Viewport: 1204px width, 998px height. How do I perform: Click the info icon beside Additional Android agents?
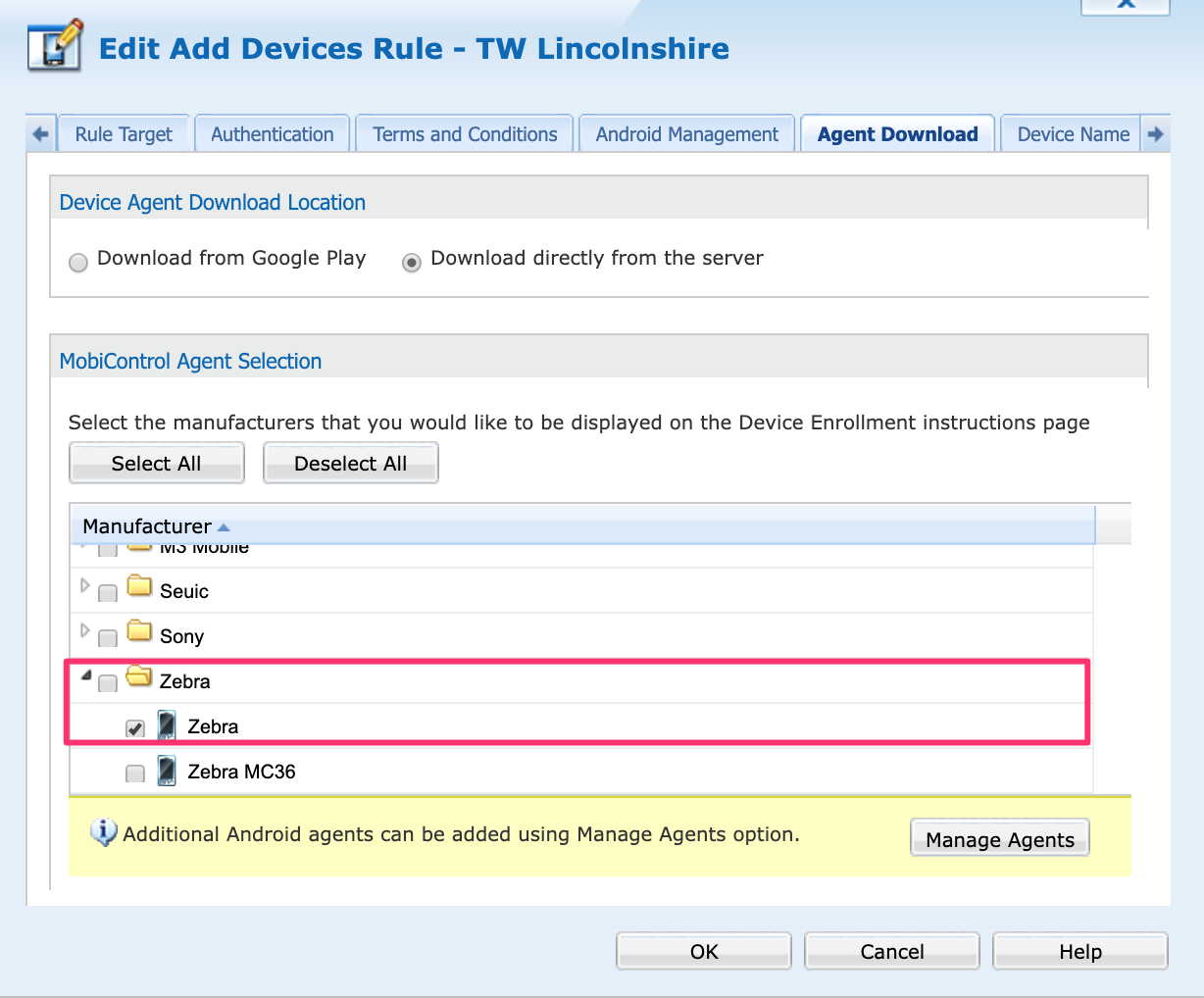(x=103, y=833)
